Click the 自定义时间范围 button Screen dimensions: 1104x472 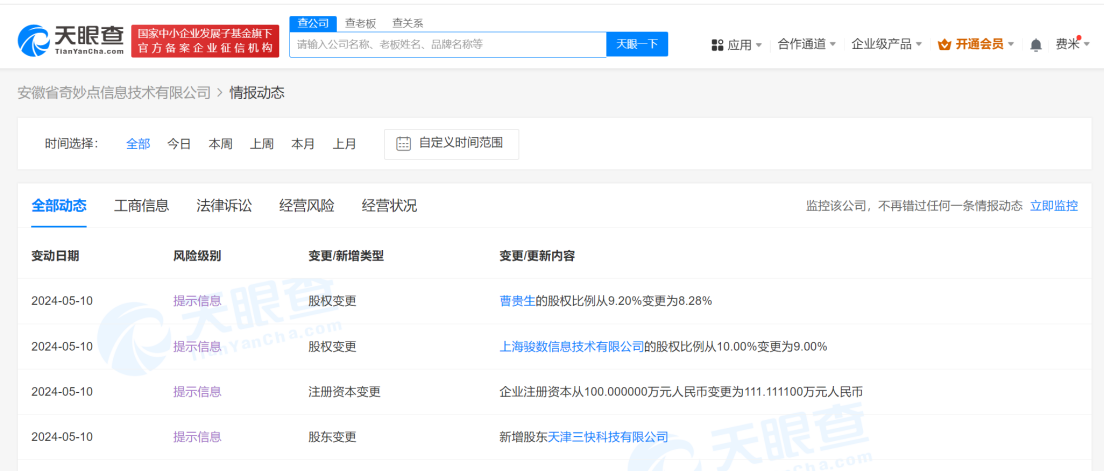coord(451,144)
